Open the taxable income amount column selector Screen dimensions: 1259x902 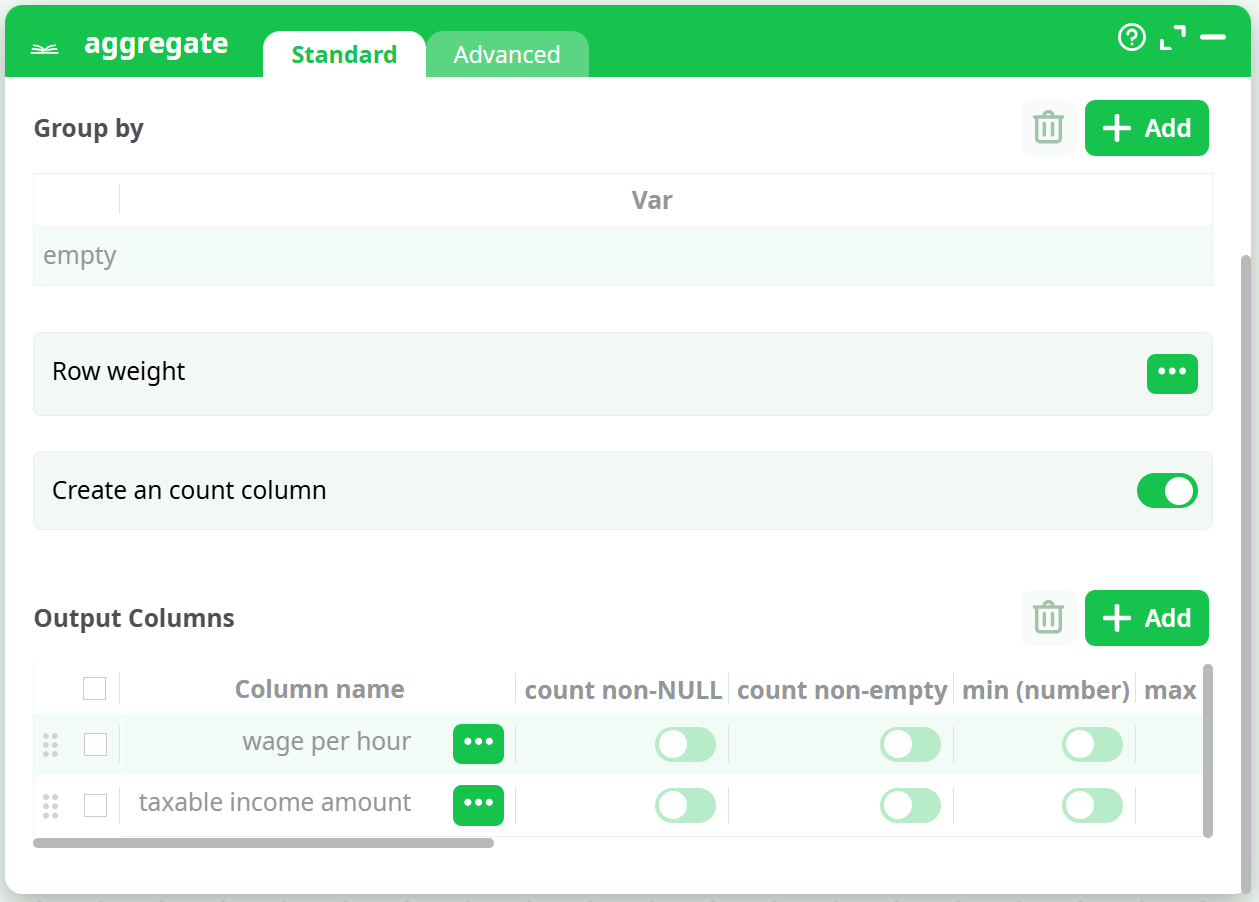click(478, 805)
